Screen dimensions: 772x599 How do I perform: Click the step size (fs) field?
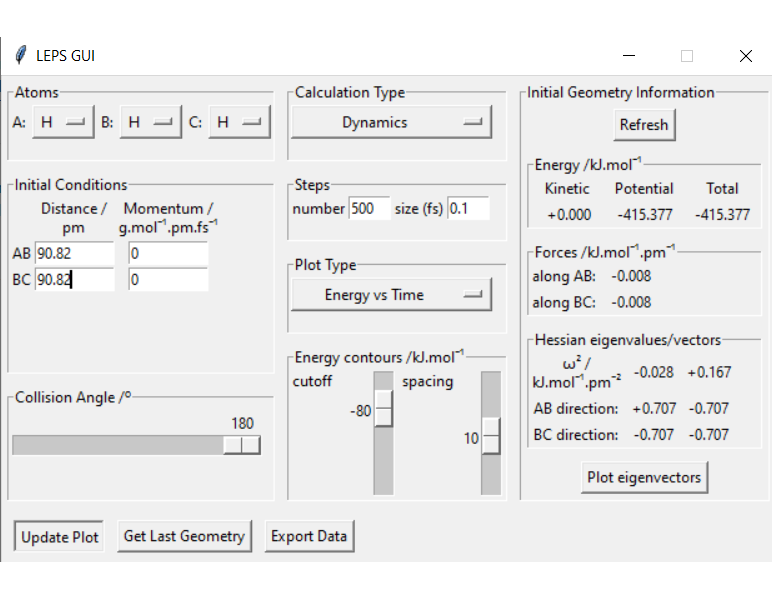click(468, 209)
